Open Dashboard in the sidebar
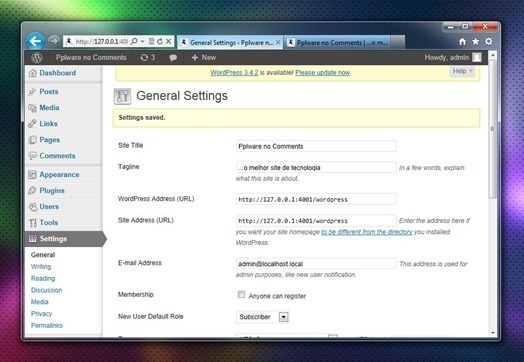 click(x=57, y=73)
